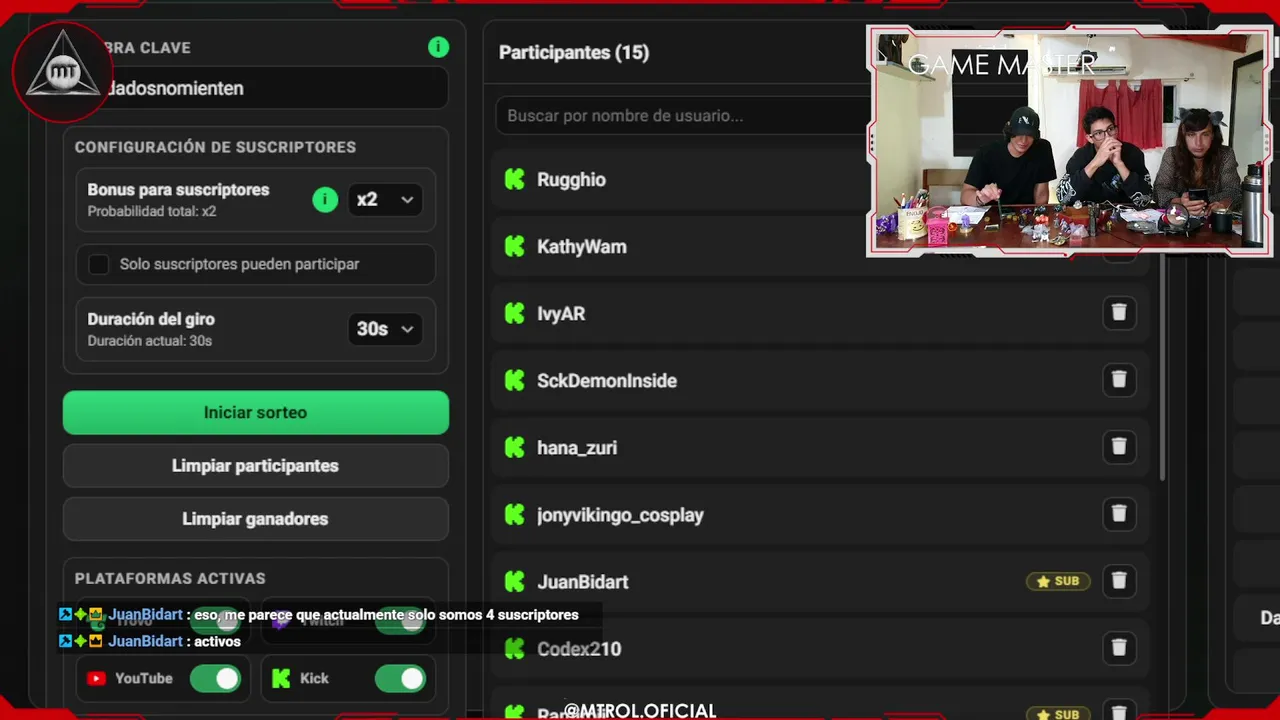Click the Kick logo beside IvyAR
Screen dimensions: 1280x720
pyautogui.click(x=514, y=313)
